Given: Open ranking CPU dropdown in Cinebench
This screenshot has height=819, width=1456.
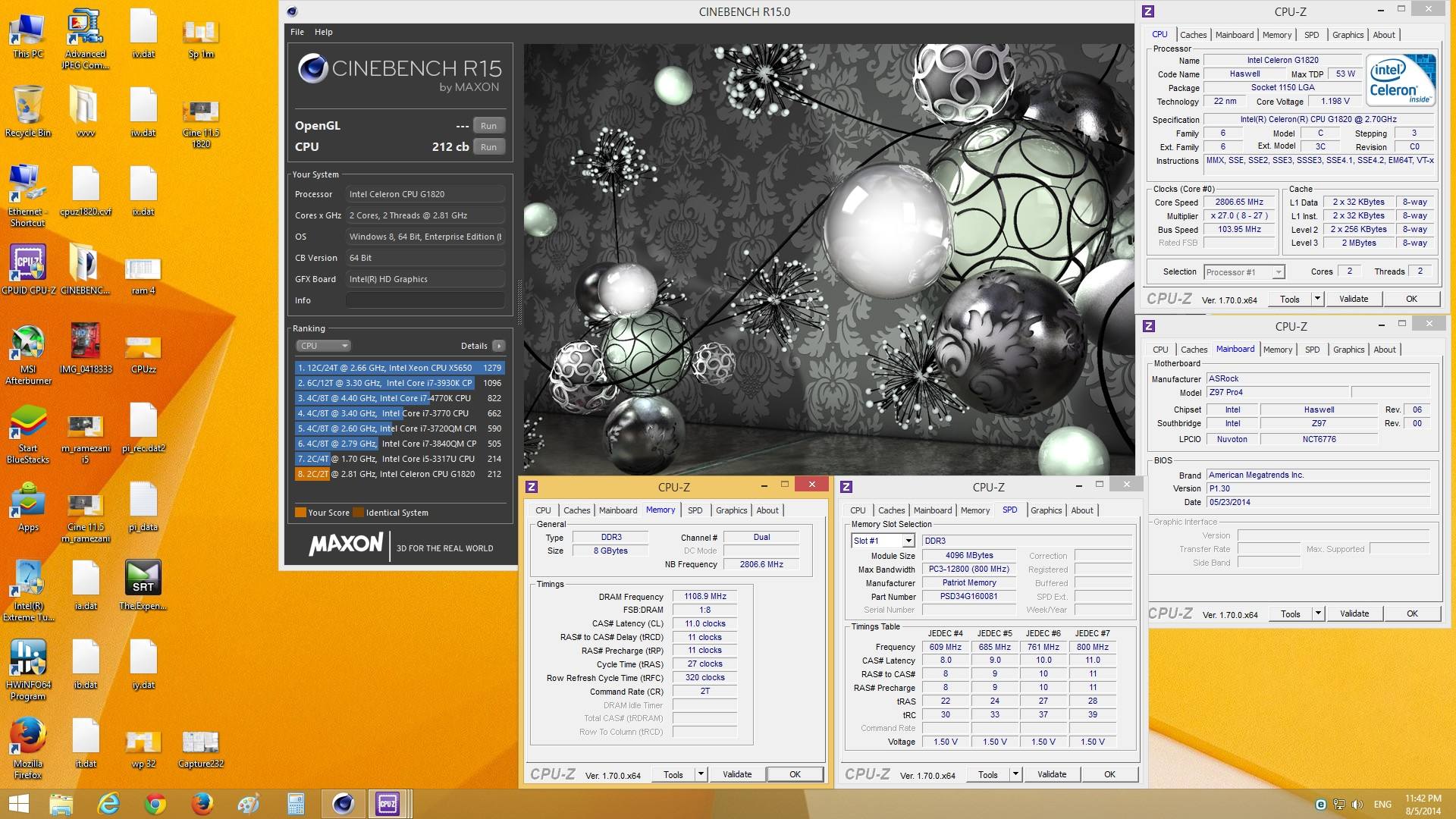Looking at the screenshot, I should (323, 346).
